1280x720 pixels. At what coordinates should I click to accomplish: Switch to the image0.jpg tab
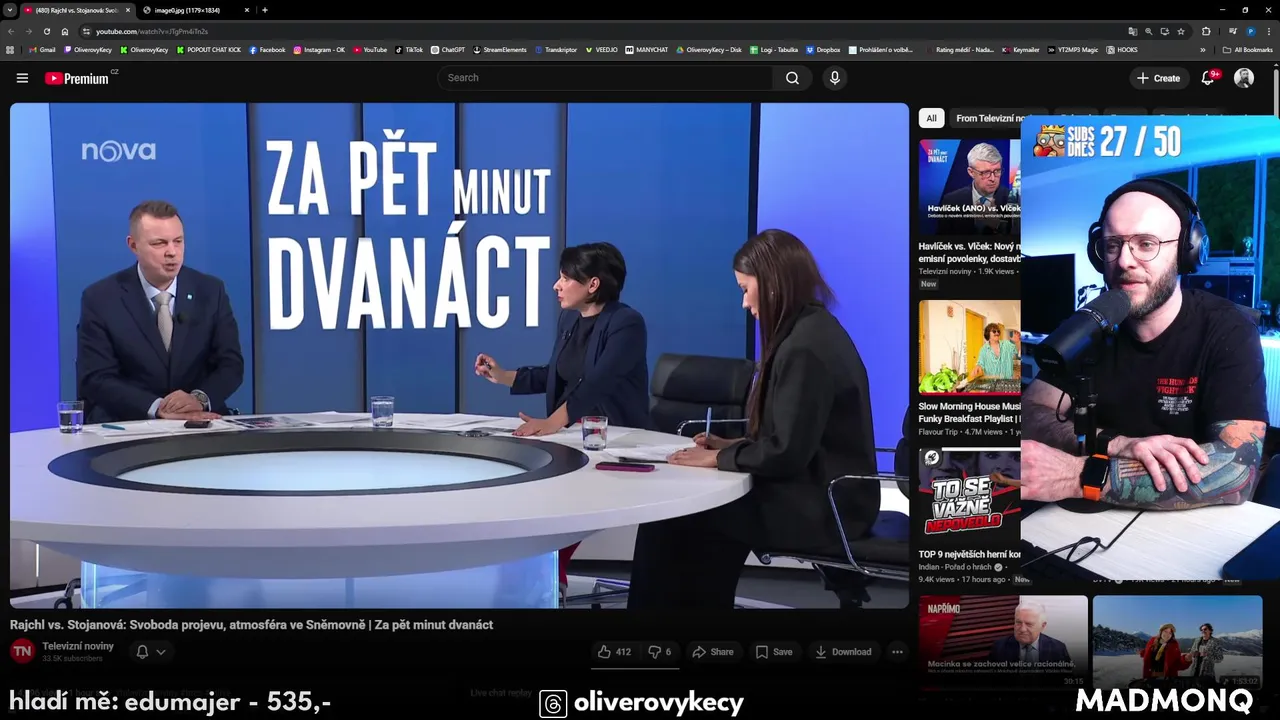186,10
